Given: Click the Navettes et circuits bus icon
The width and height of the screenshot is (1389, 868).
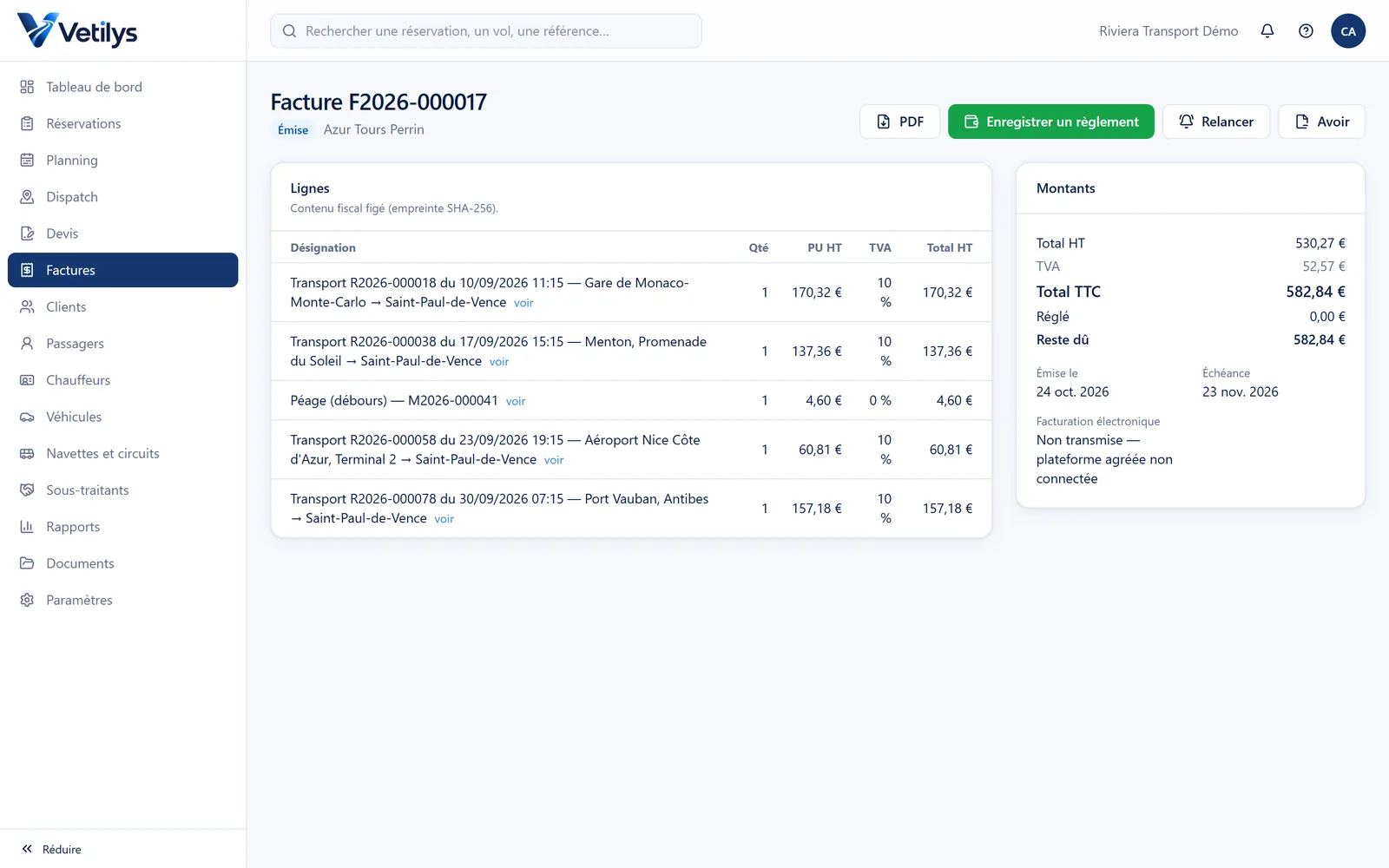Looking at the screenshot, I should (27, 454).
